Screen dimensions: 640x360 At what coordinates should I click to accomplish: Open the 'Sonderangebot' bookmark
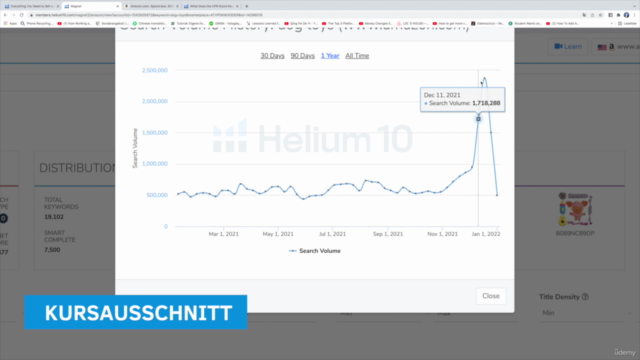(112, 24)
